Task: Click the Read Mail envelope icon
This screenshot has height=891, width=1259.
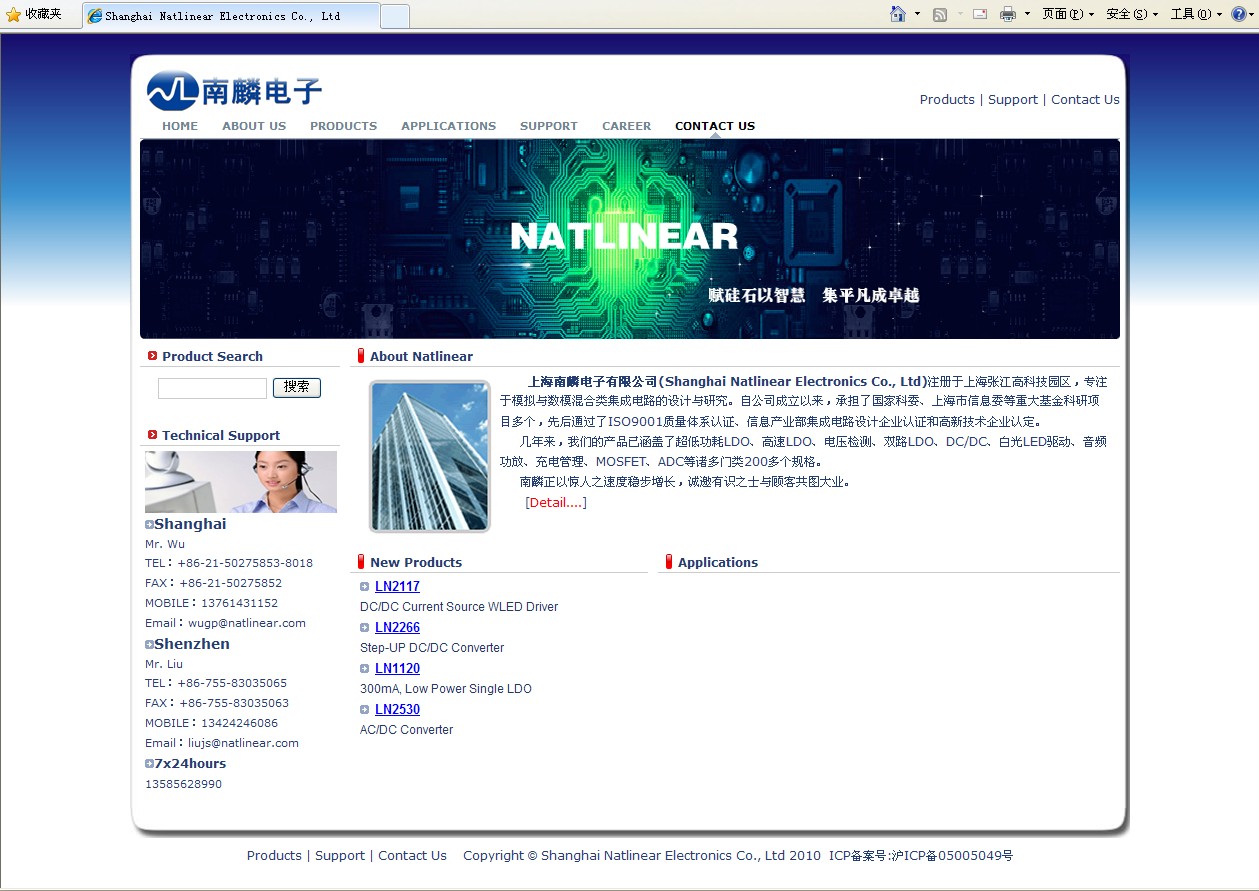Action: 980,14
